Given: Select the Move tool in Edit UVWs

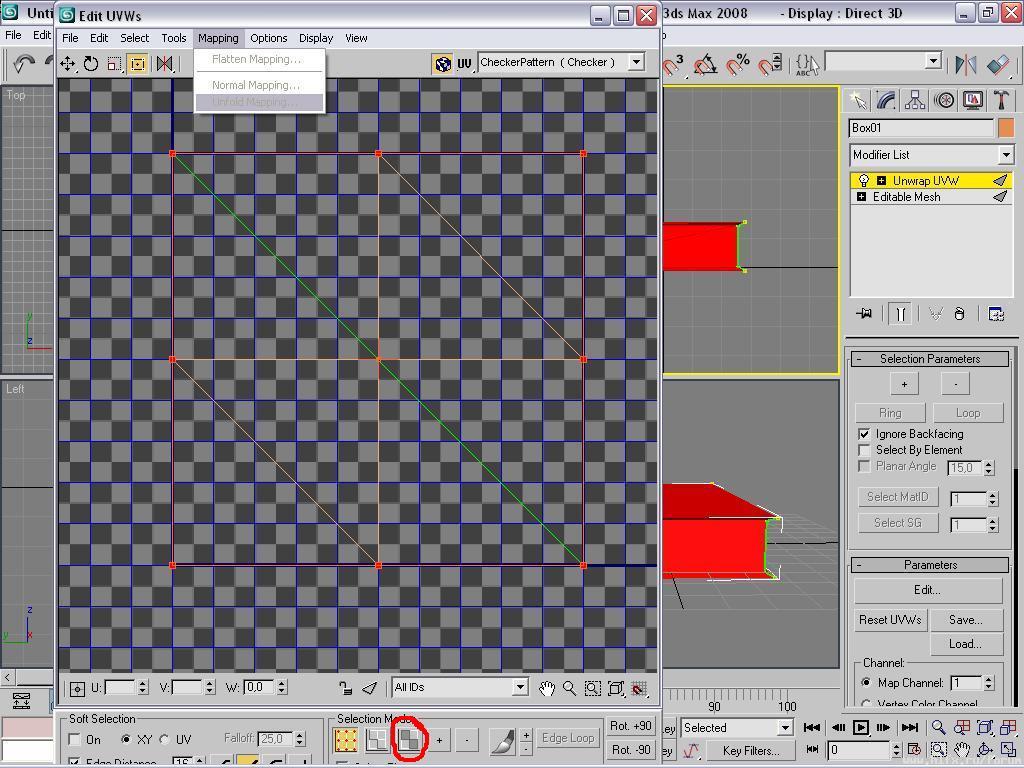Looking at the screenshot, I should point(67,64).
